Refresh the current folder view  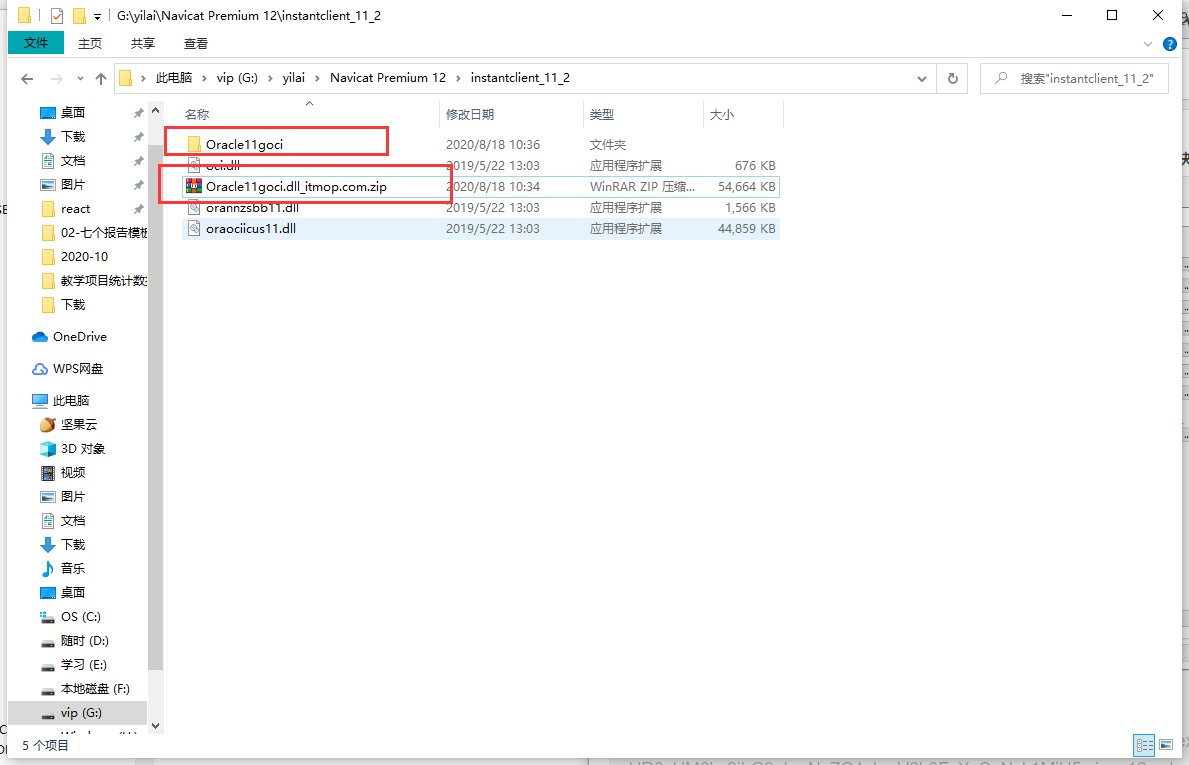tap(952, 79)
